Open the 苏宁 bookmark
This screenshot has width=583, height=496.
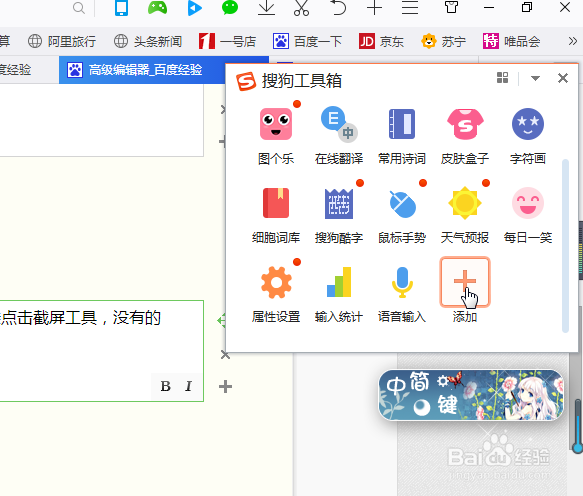(x=443, y=41)
